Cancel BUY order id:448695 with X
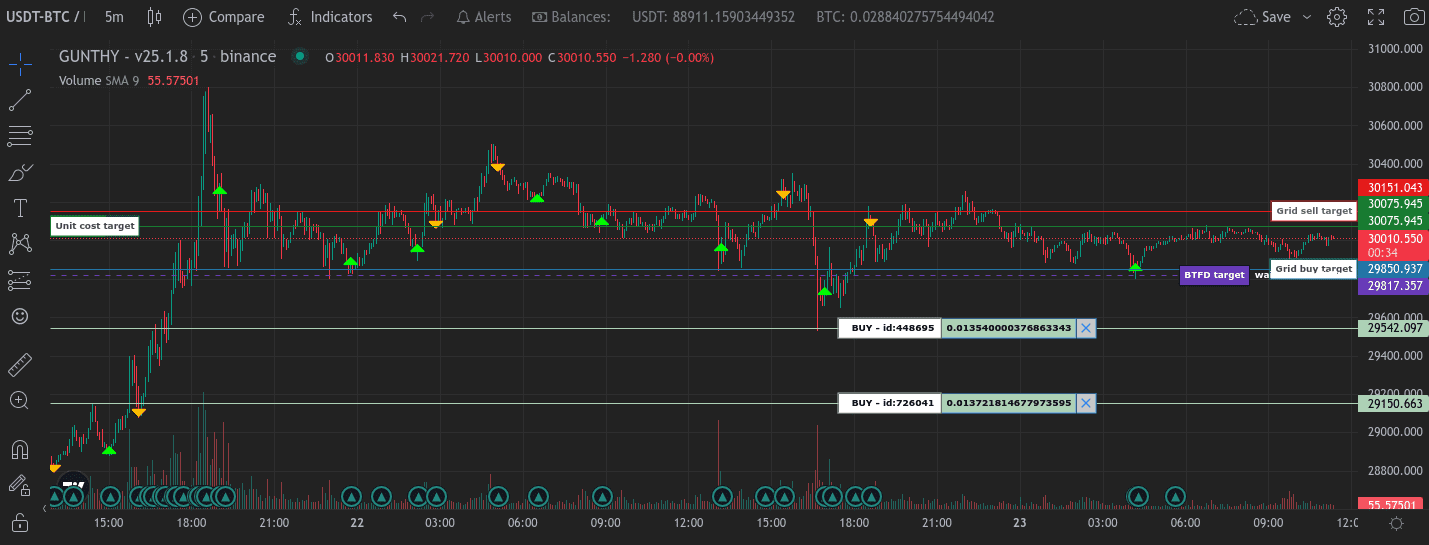 (x=1086, y=328)
